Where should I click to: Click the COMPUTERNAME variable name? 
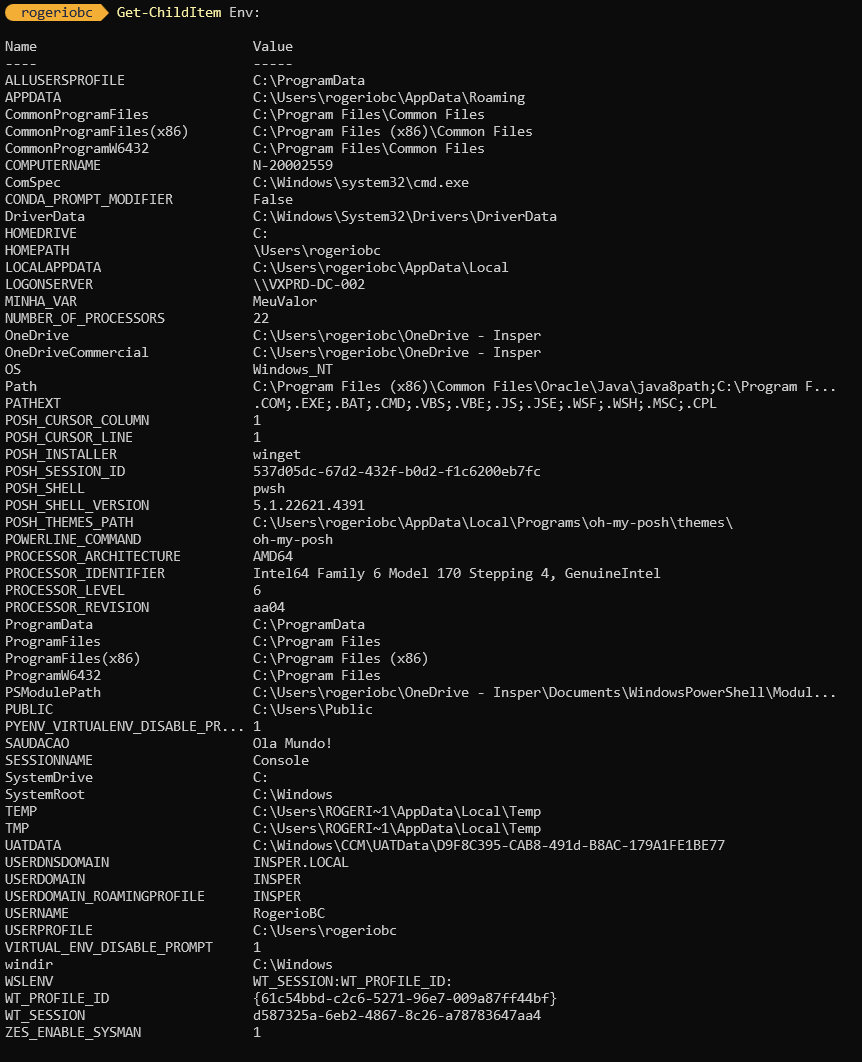pyautogui.click(x=53, y=165)
